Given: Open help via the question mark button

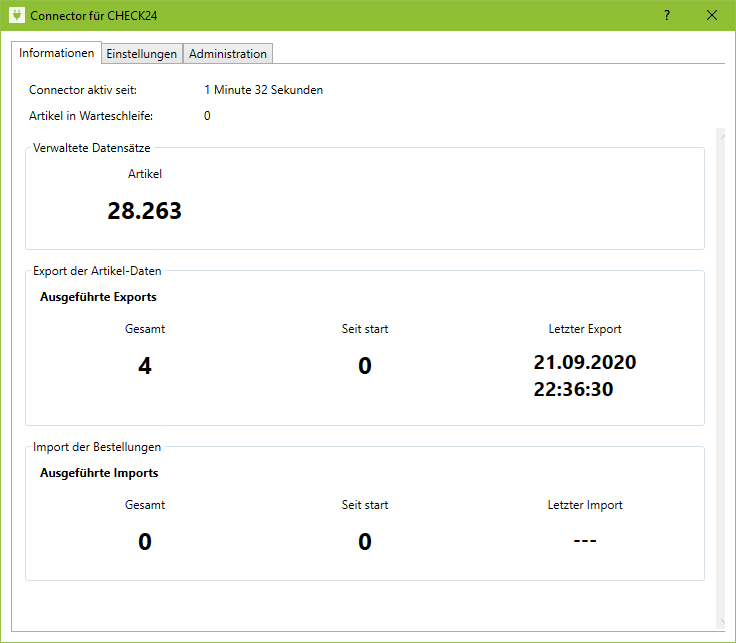Looking at the screenshot, I should pyautogui.click(x=667, y=15).
